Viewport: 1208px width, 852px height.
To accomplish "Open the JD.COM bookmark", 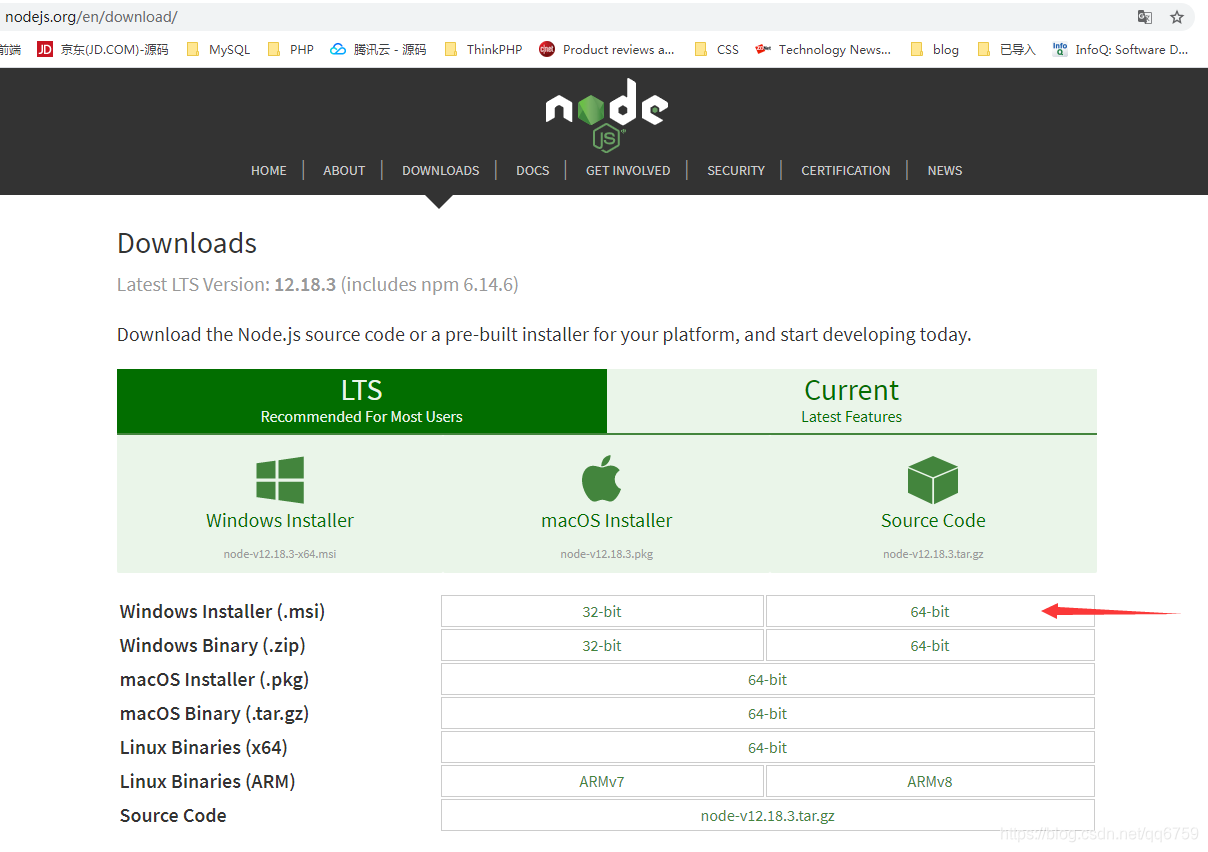I will pyautogui.click(x=103, y=49).
